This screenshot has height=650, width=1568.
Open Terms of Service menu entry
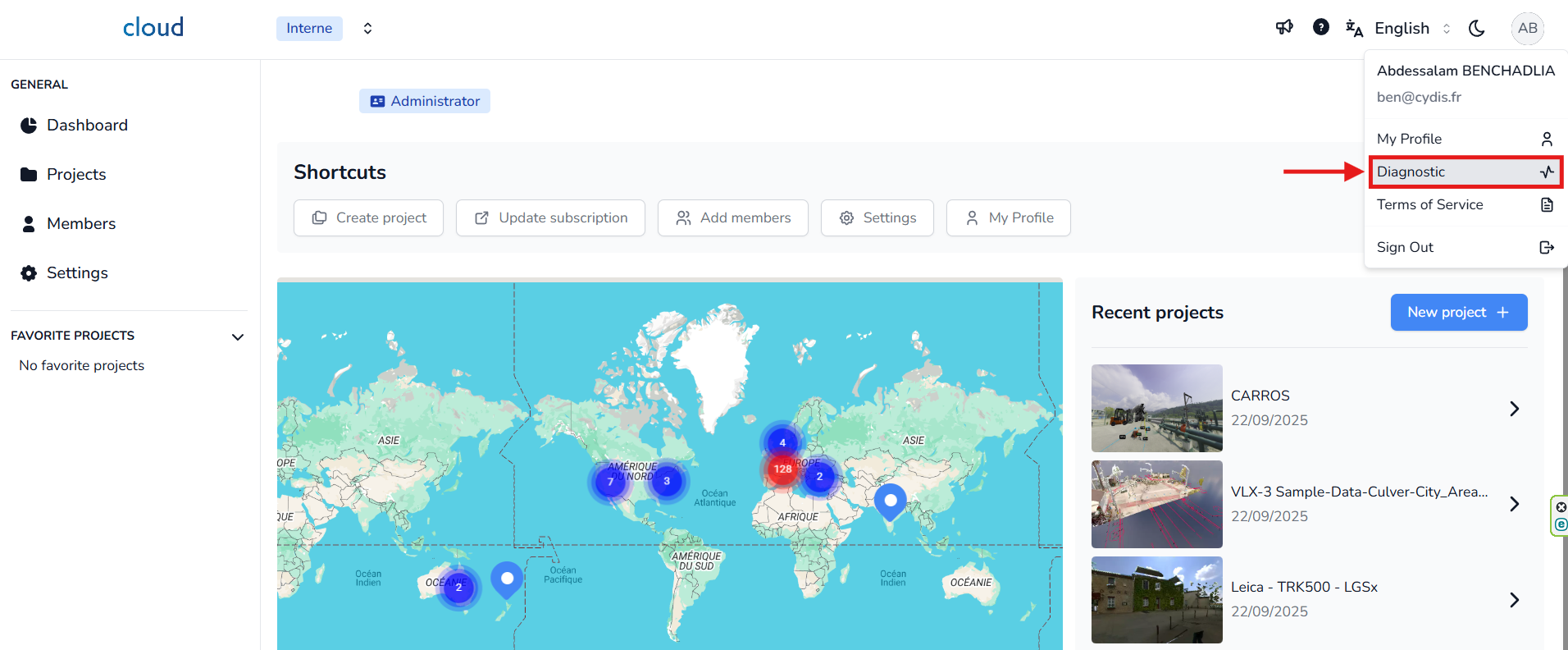click(x=1465, y=204)
